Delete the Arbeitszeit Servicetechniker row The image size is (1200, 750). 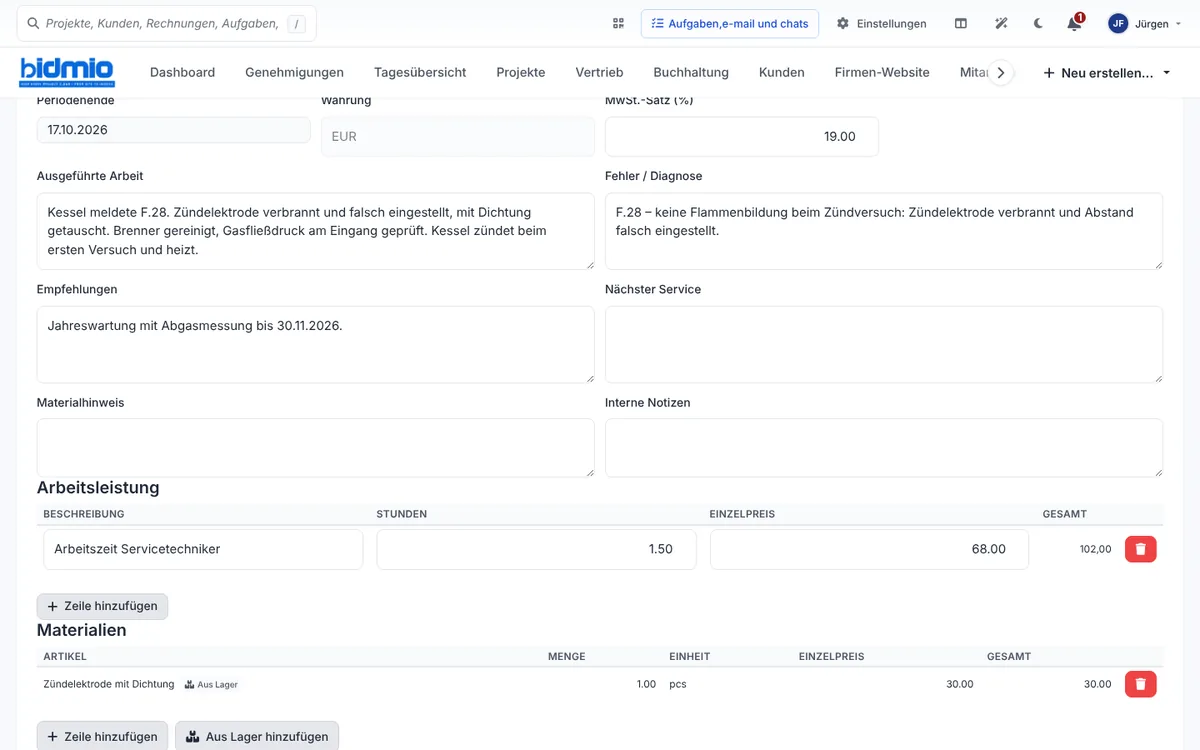[x=1141, y=549]
